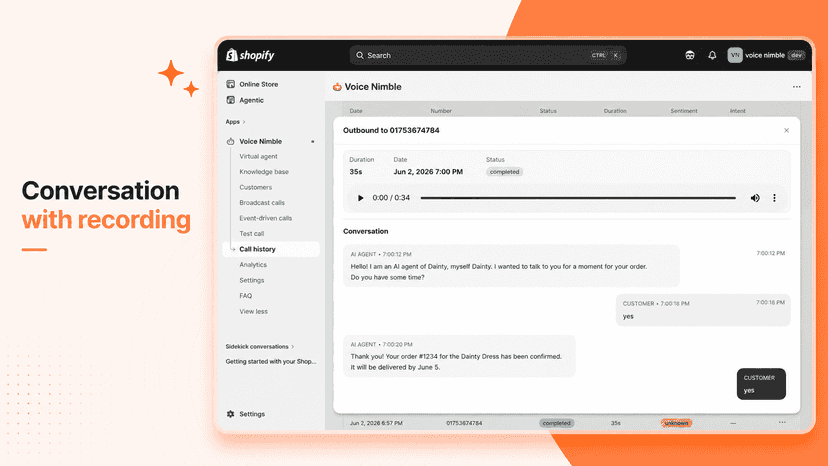Viewport: 828px width, 466px height.
Task: Expand Sidekick conversations chevron
Action: (293, 347)
